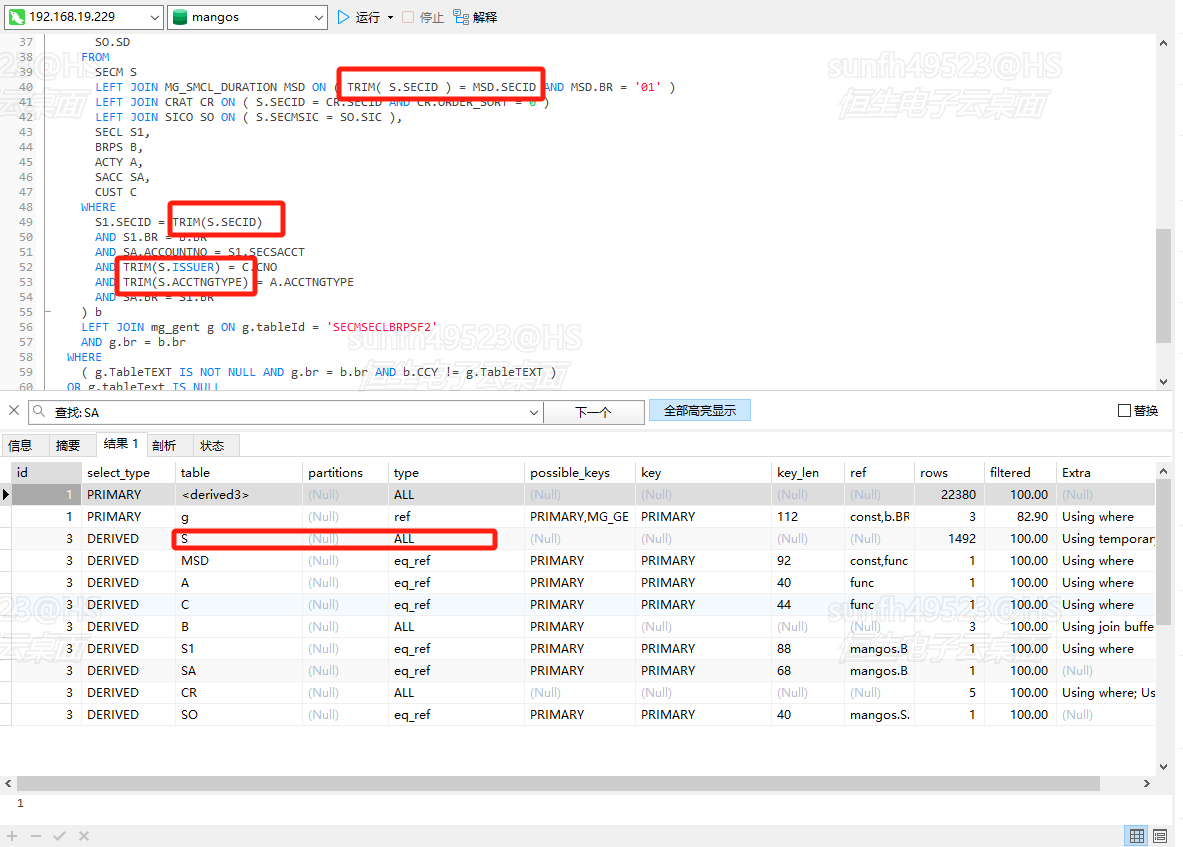
Task: Click the connection icon beside 192.168.19.229
Action: 17,17
